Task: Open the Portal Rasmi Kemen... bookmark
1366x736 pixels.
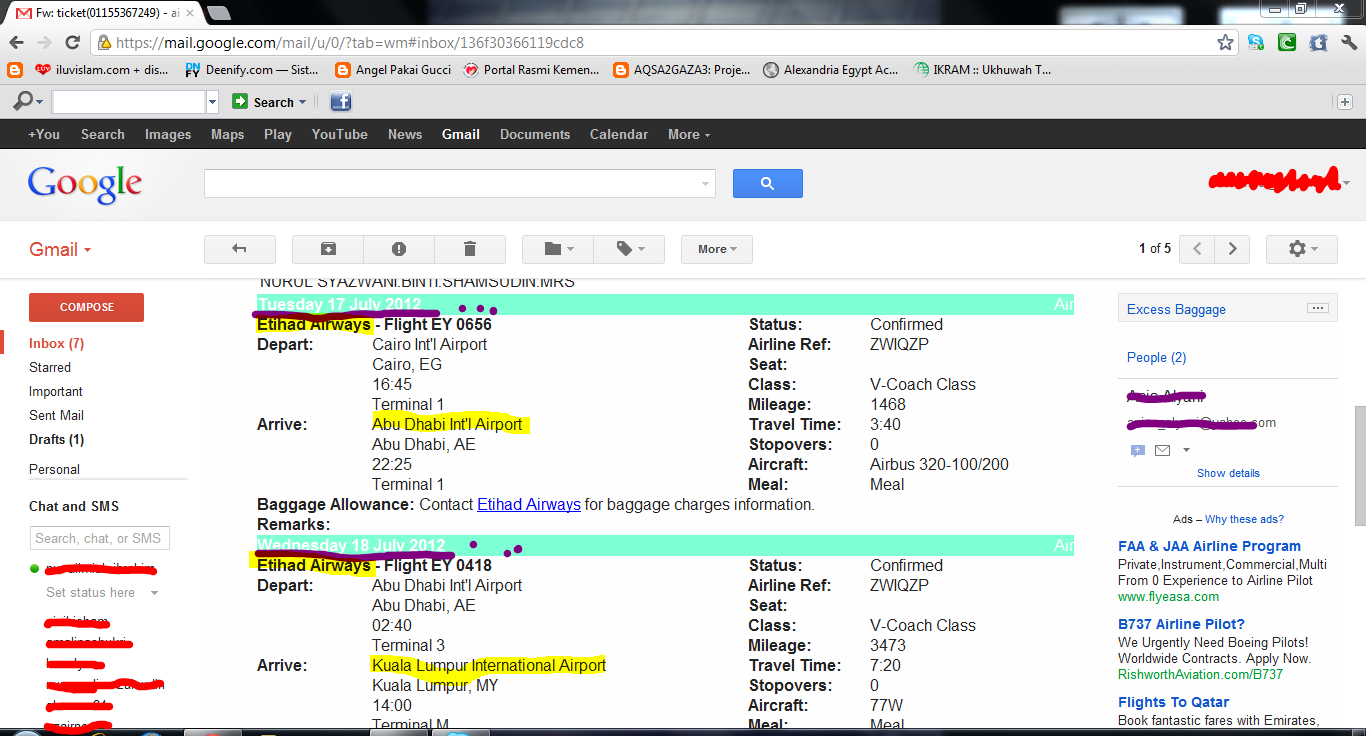Action: (532, 70)
